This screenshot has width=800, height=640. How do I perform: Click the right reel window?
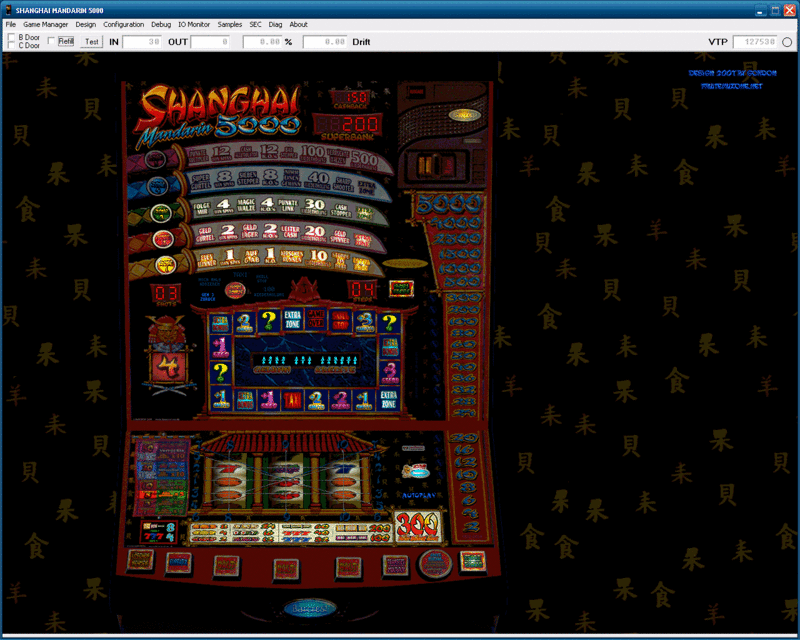click(343, 481)
